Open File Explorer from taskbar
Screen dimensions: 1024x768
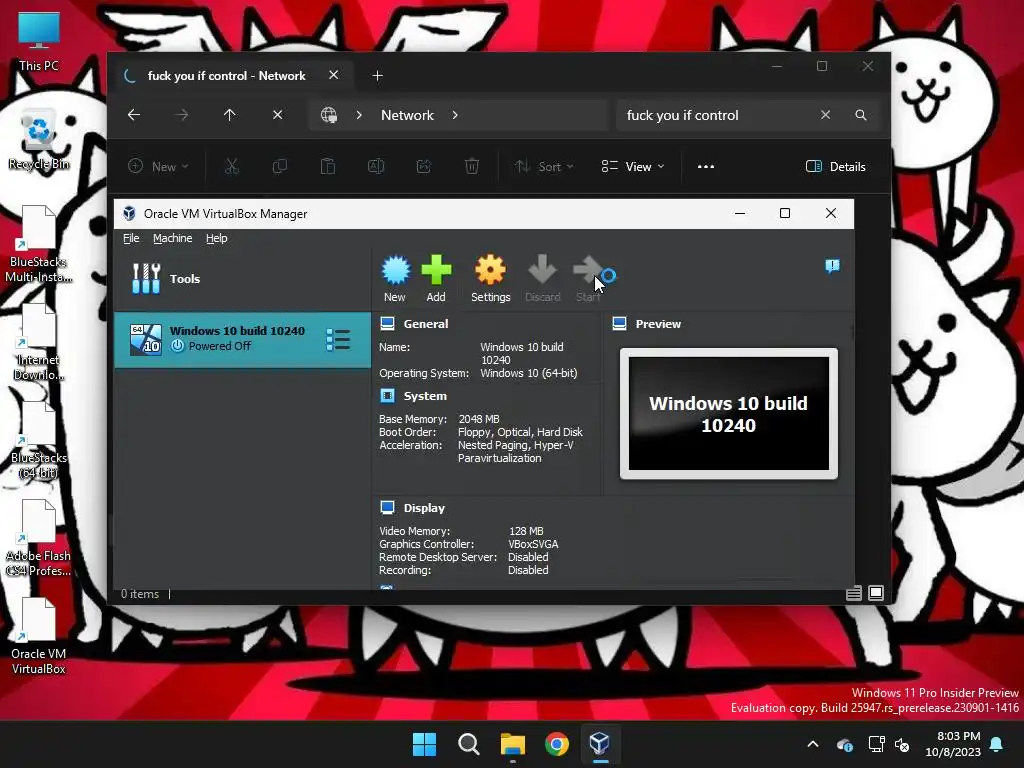[x=513, y=744]
